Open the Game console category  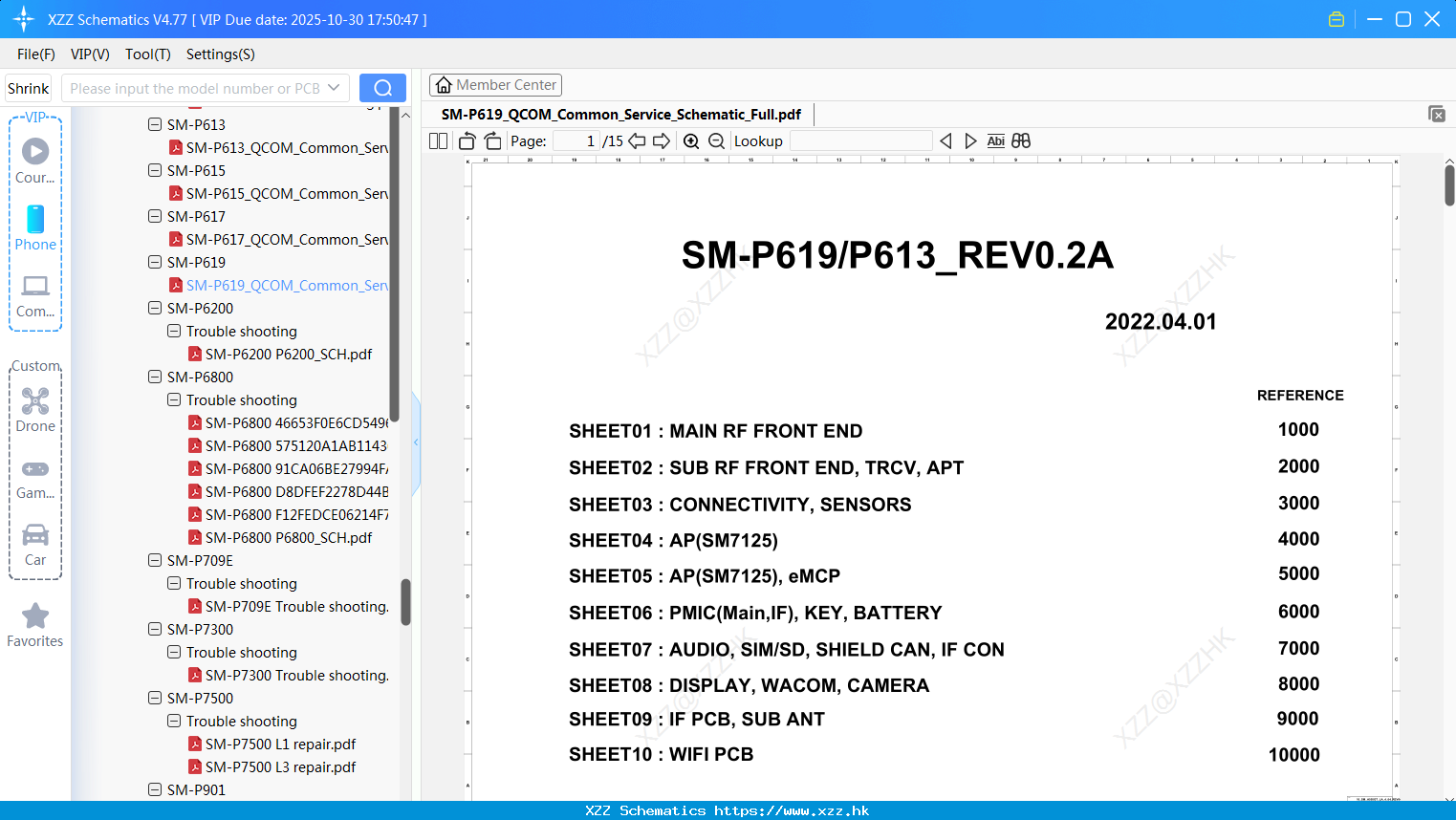35,478
